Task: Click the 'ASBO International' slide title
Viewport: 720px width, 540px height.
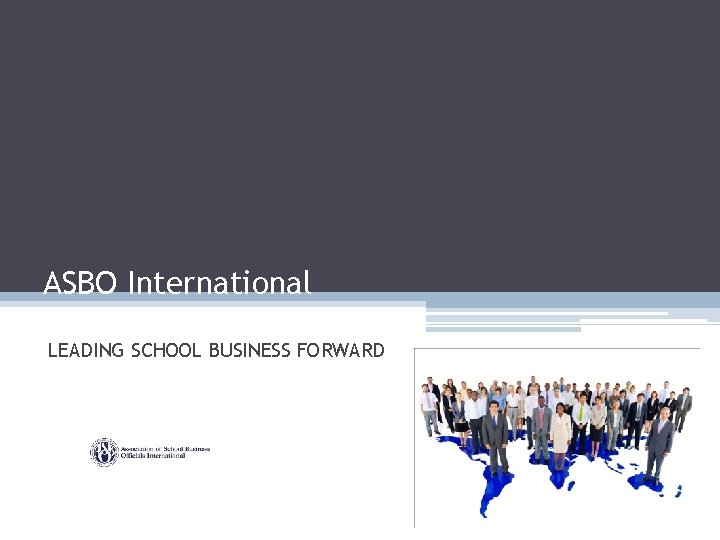Action: pos(177,282)
